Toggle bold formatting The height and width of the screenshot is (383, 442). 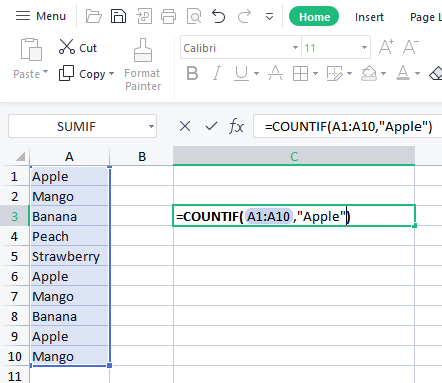(192, 73)
